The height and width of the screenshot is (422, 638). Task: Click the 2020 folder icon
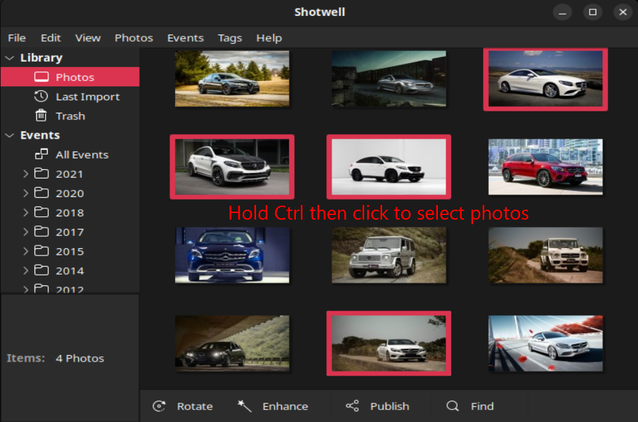point(41,193)
